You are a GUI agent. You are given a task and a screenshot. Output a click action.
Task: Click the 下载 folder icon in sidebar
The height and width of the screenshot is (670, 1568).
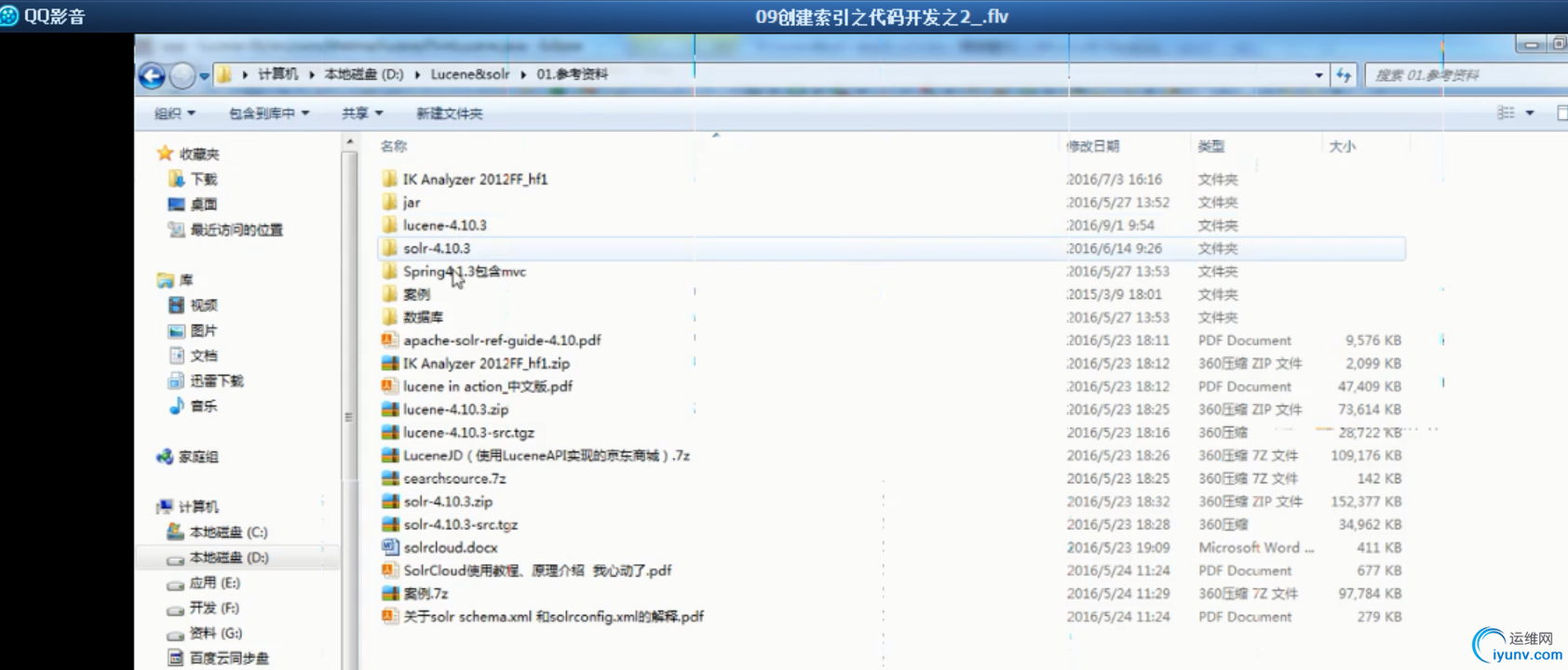click(x=176, y=179)
